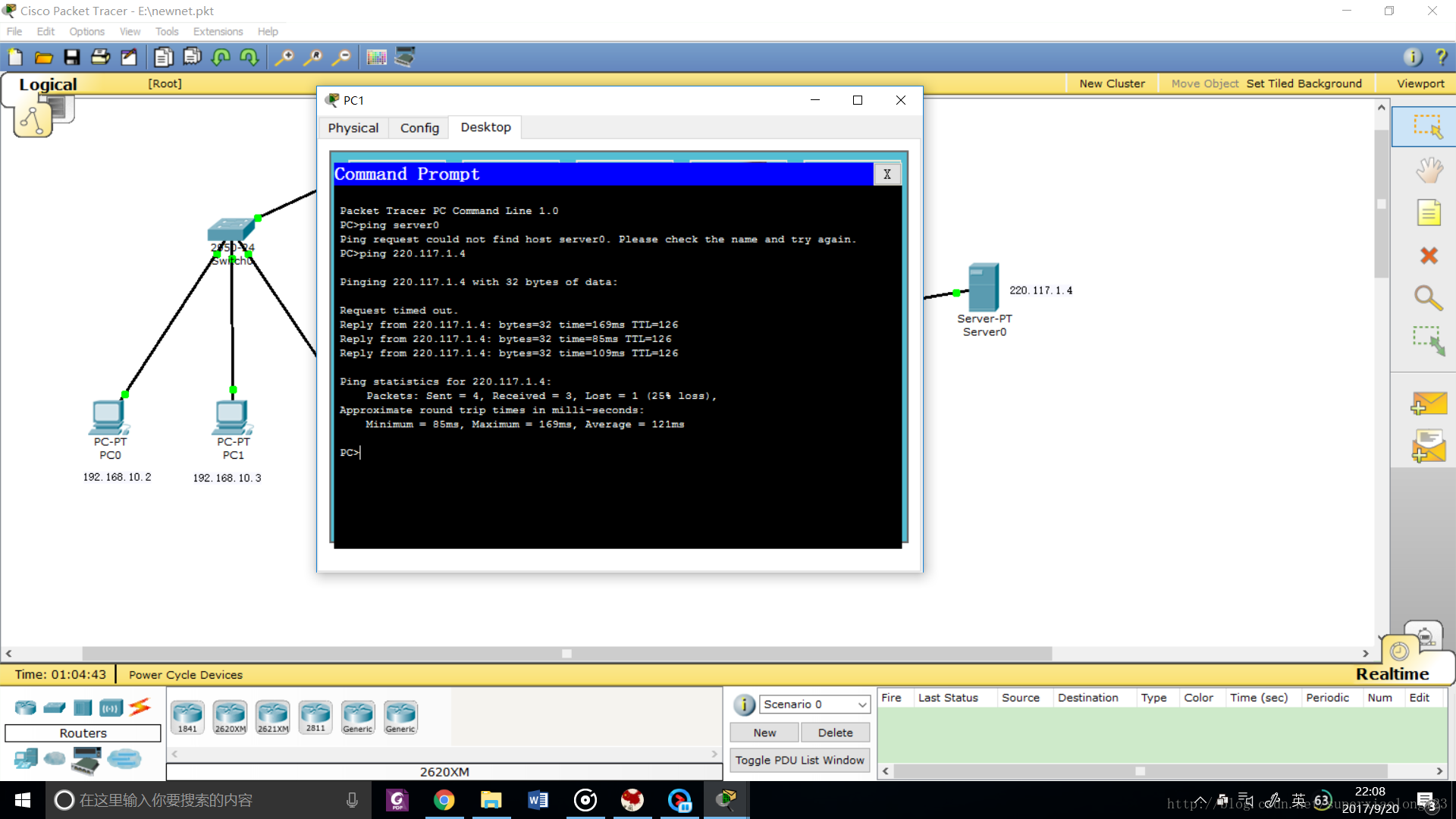Open Word from the taskbar
Viewport: 1456px width, 819px height.
click(538, 800)
